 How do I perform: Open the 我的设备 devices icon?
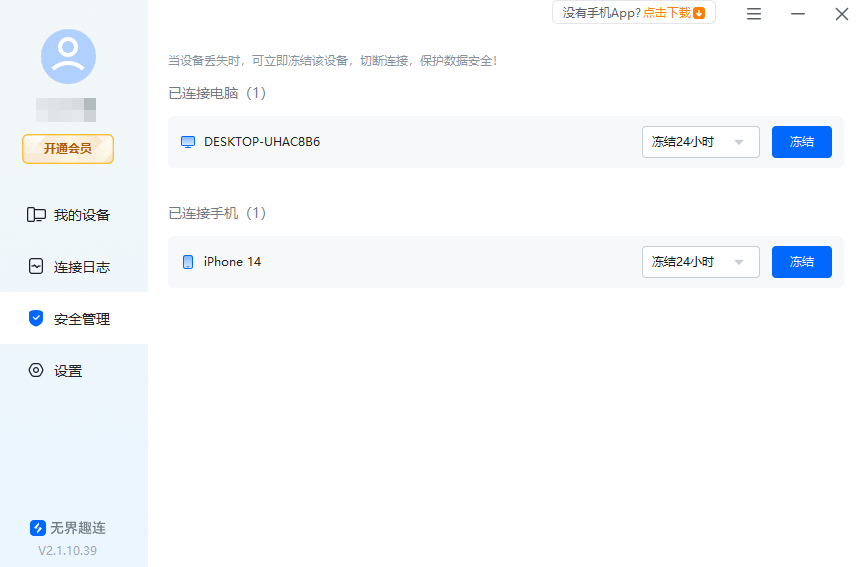click(x=37, y=215)
